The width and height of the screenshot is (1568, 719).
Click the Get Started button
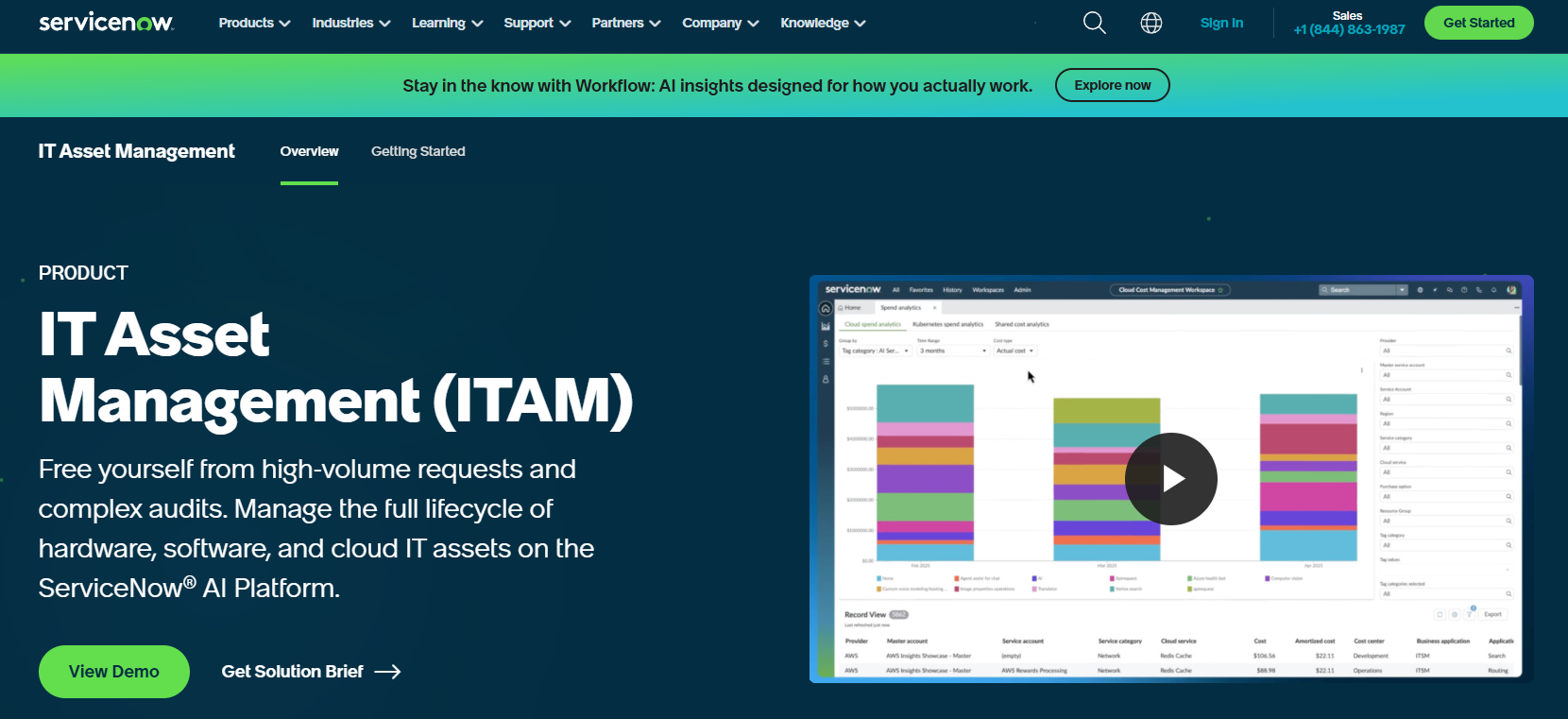1478,23
